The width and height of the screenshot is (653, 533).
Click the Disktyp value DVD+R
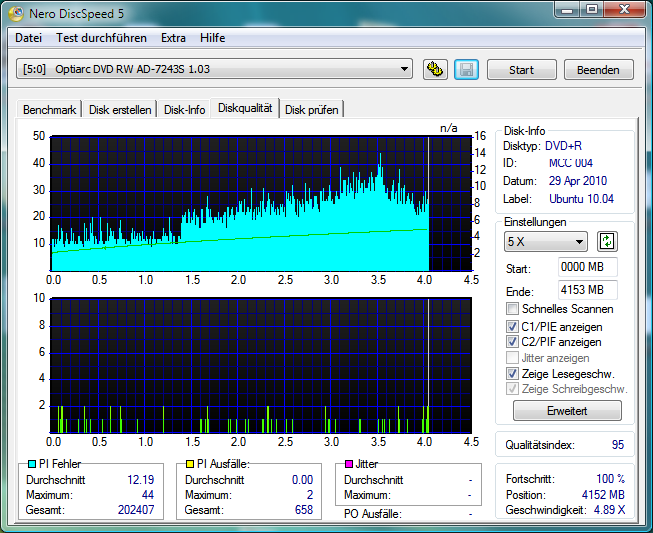(x=563, y=146)
